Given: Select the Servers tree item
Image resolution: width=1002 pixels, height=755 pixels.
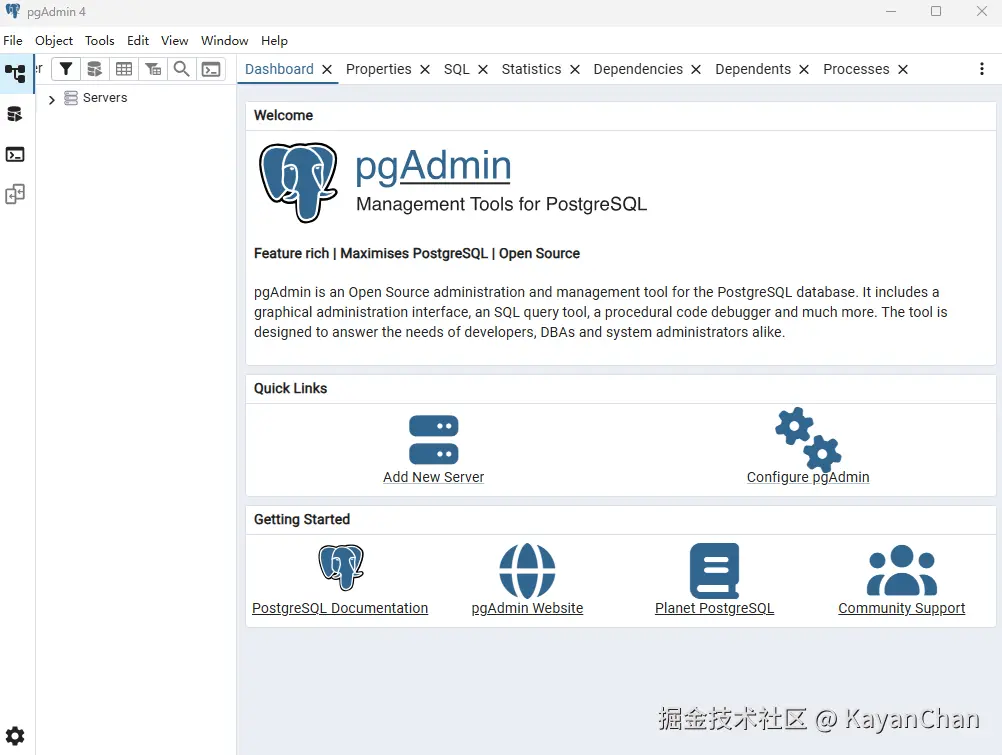Looking at the screenshot, I should click(x=105, y=98).
